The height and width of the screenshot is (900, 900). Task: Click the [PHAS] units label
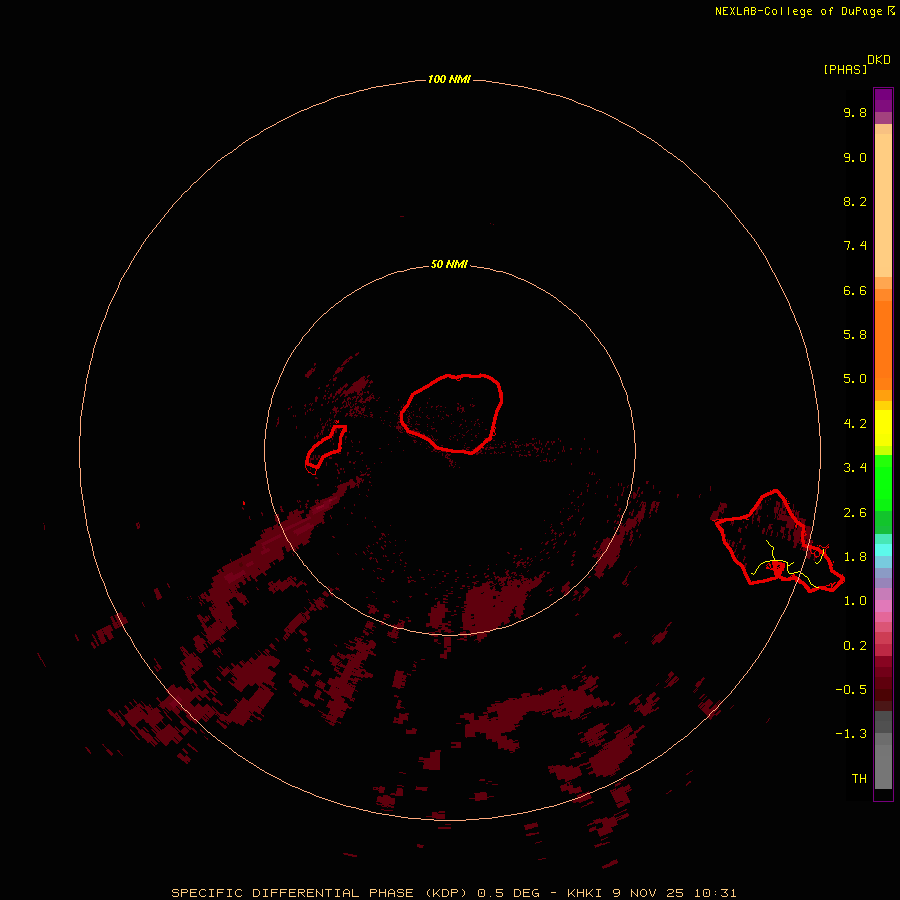click(845, 69)
